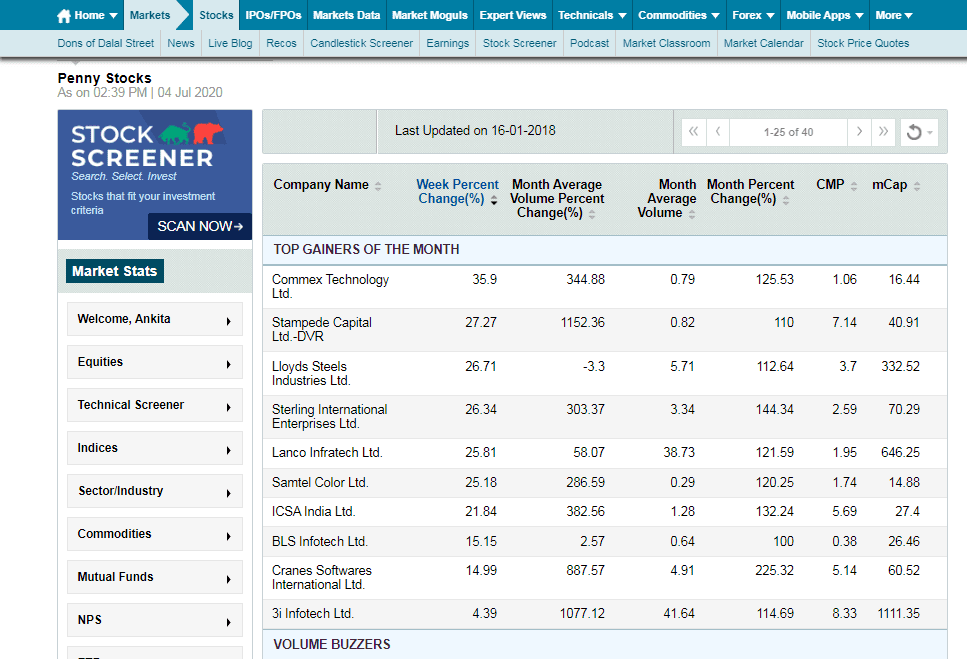Screen dimensions: 967x659
Task: Expand Welcome, Ankita sidebar item
Action: coord(155,319)
